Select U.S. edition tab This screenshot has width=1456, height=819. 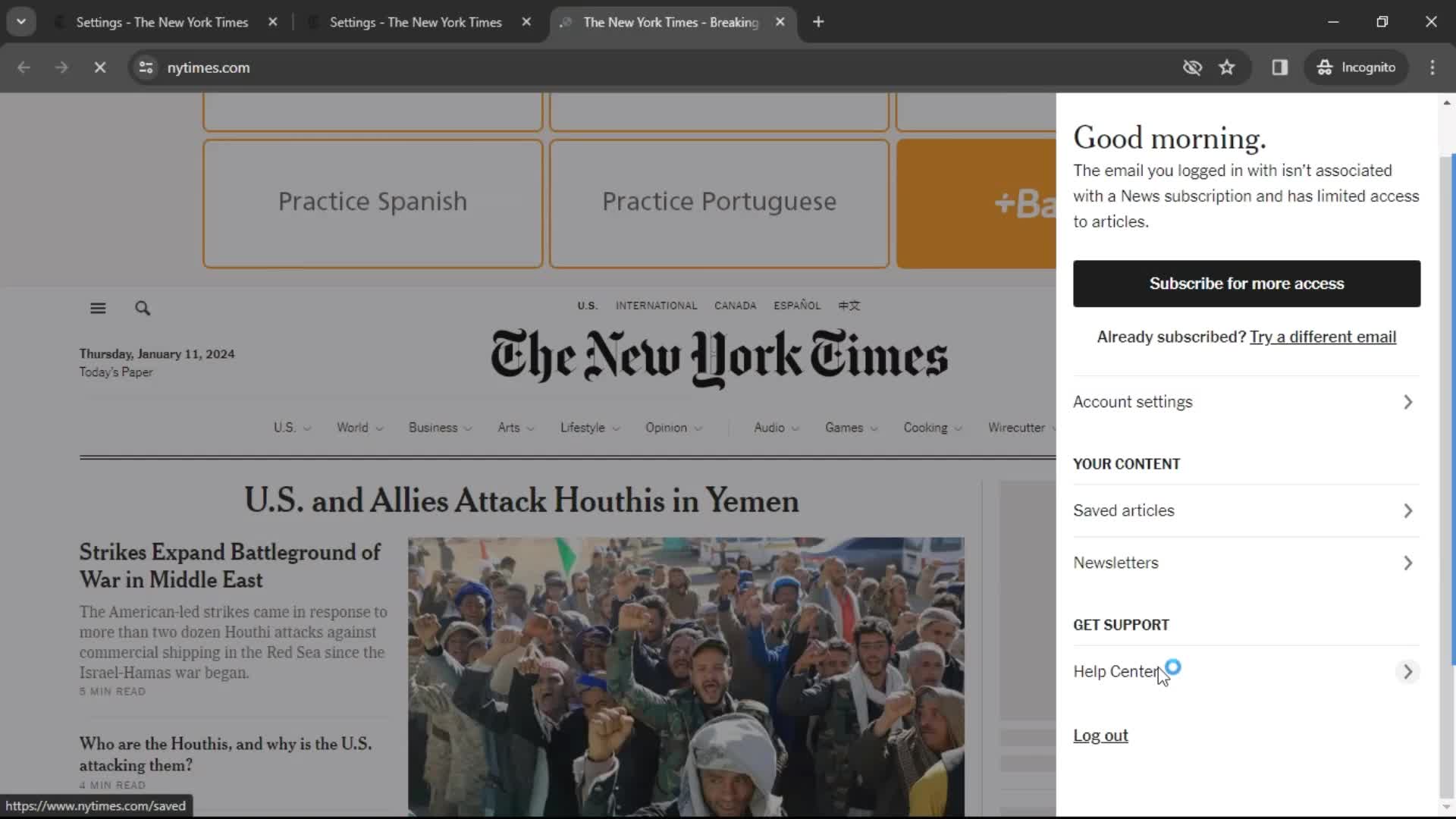pos(587,305)
